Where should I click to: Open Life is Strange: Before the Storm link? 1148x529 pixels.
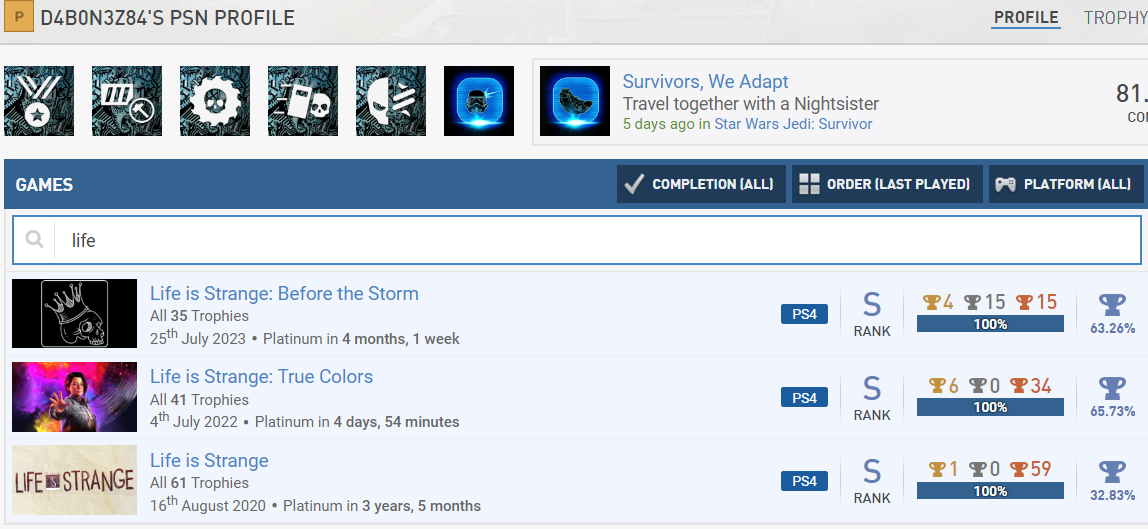(x=284, y=294)
